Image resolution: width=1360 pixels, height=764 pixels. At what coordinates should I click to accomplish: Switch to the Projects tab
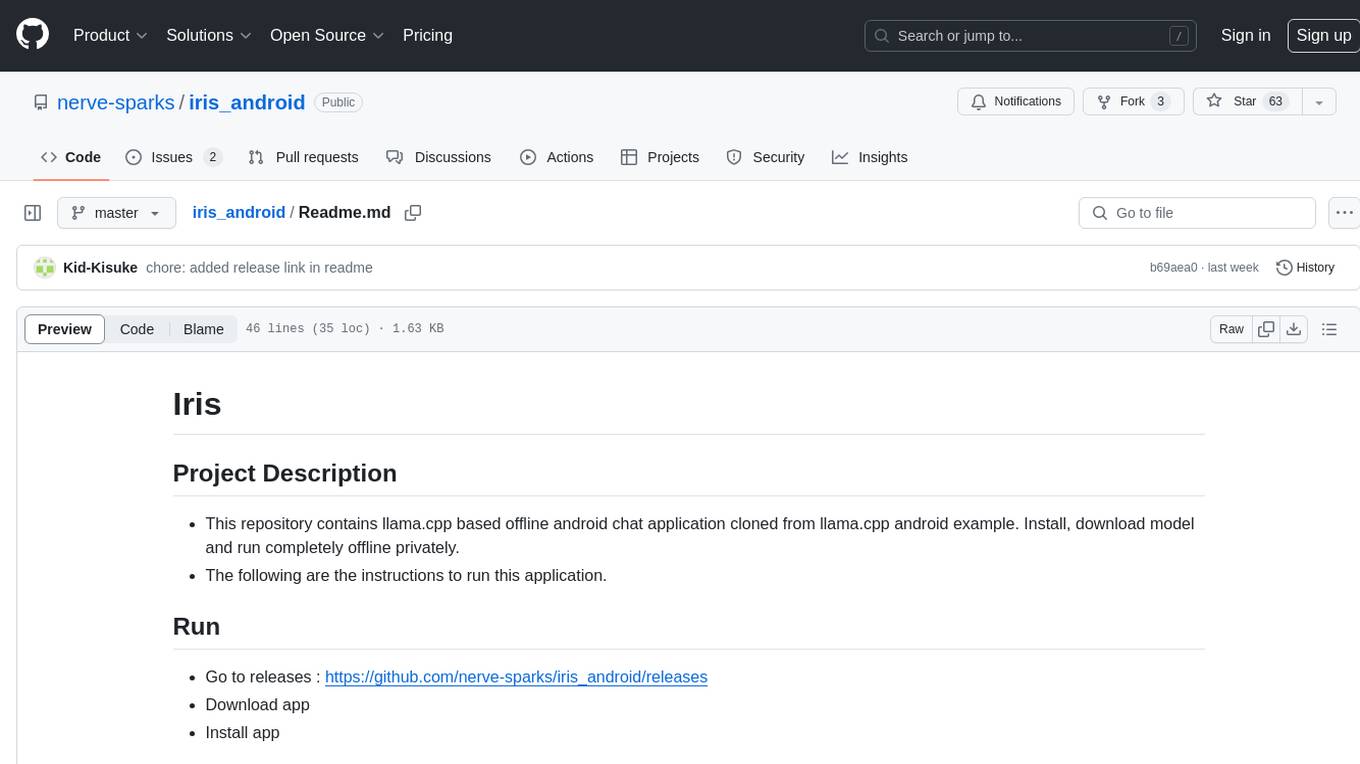point(660,157)
